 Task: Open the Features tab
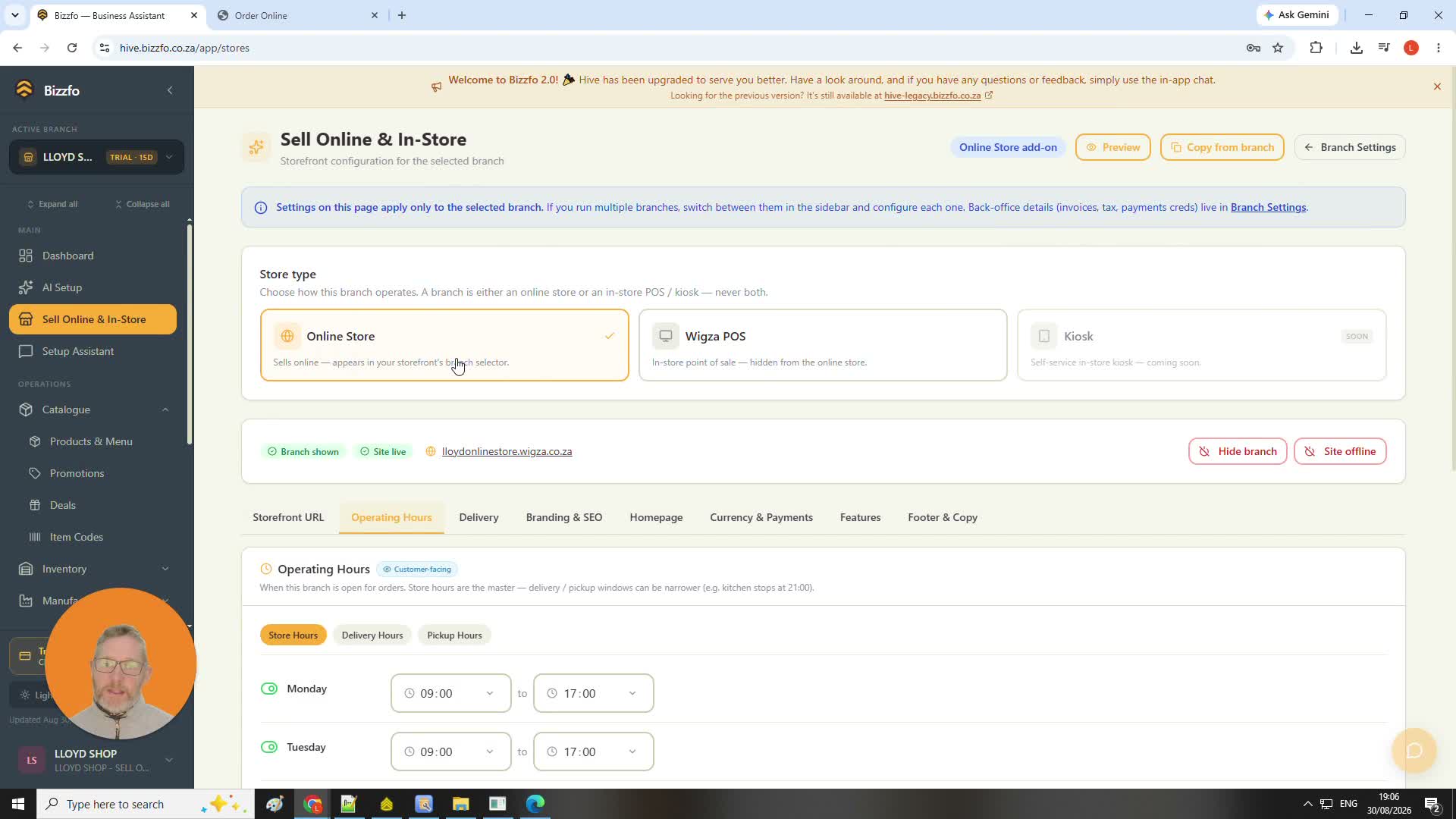tap(860, 517)
